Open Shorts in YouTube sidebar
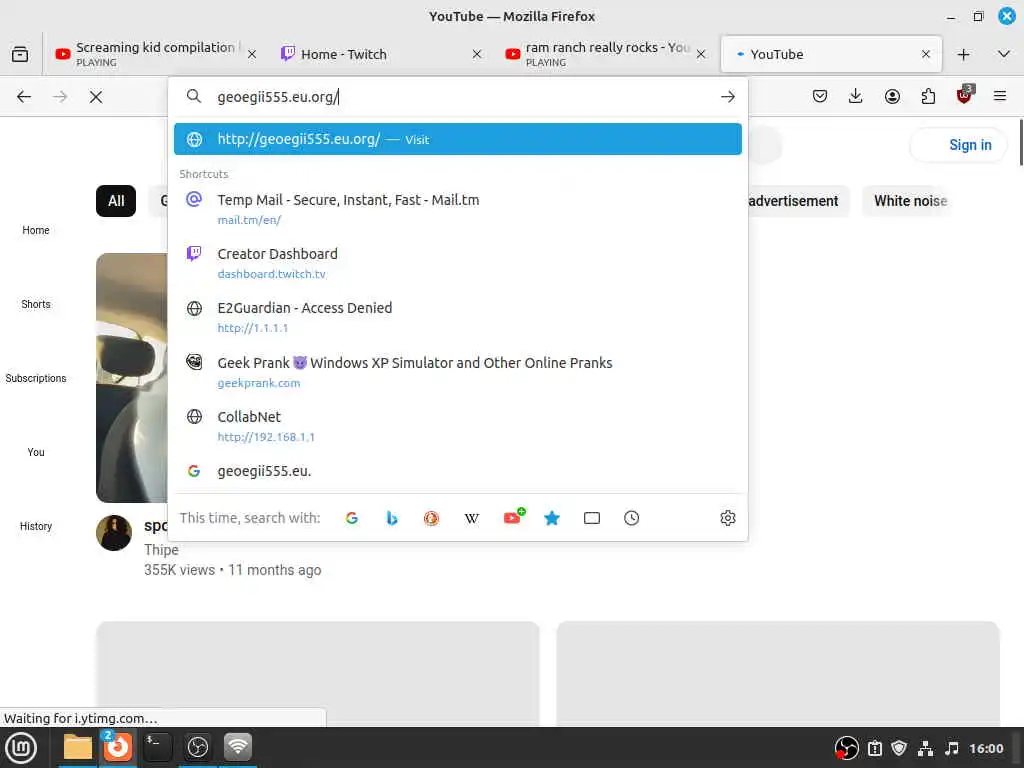Screen dimensions: 1024x768 click(36, 304)
